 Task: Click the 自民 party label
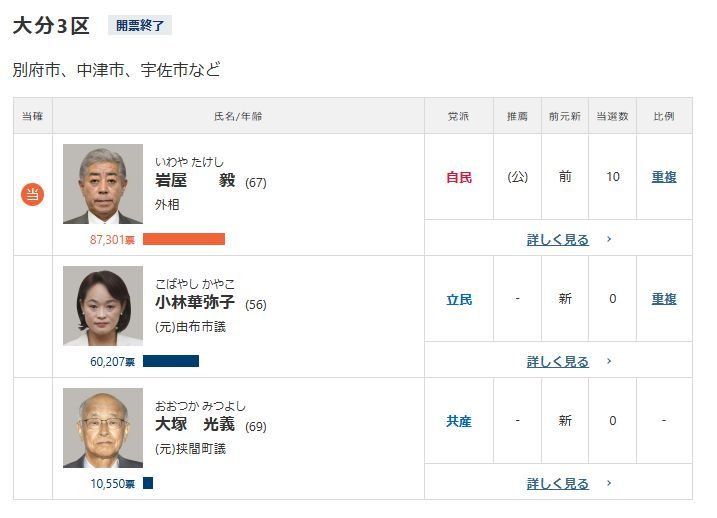point(459,177)
